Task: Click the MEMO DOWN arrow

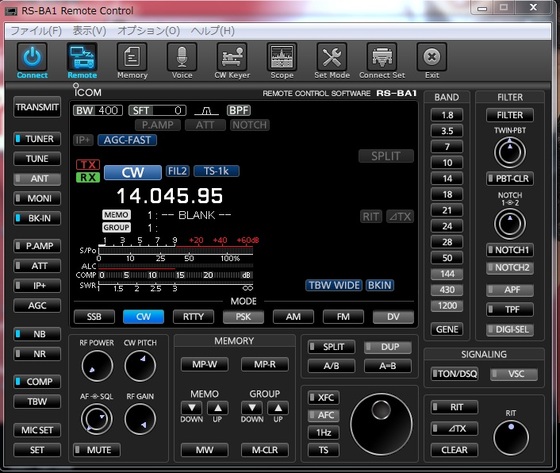Action: [192, 408]
